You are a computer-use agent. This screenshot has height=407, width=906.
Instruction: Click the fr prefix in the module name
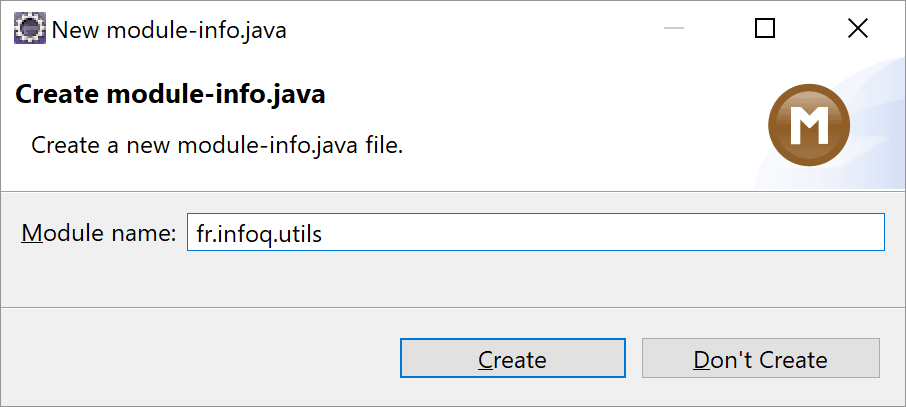(201, 232)
